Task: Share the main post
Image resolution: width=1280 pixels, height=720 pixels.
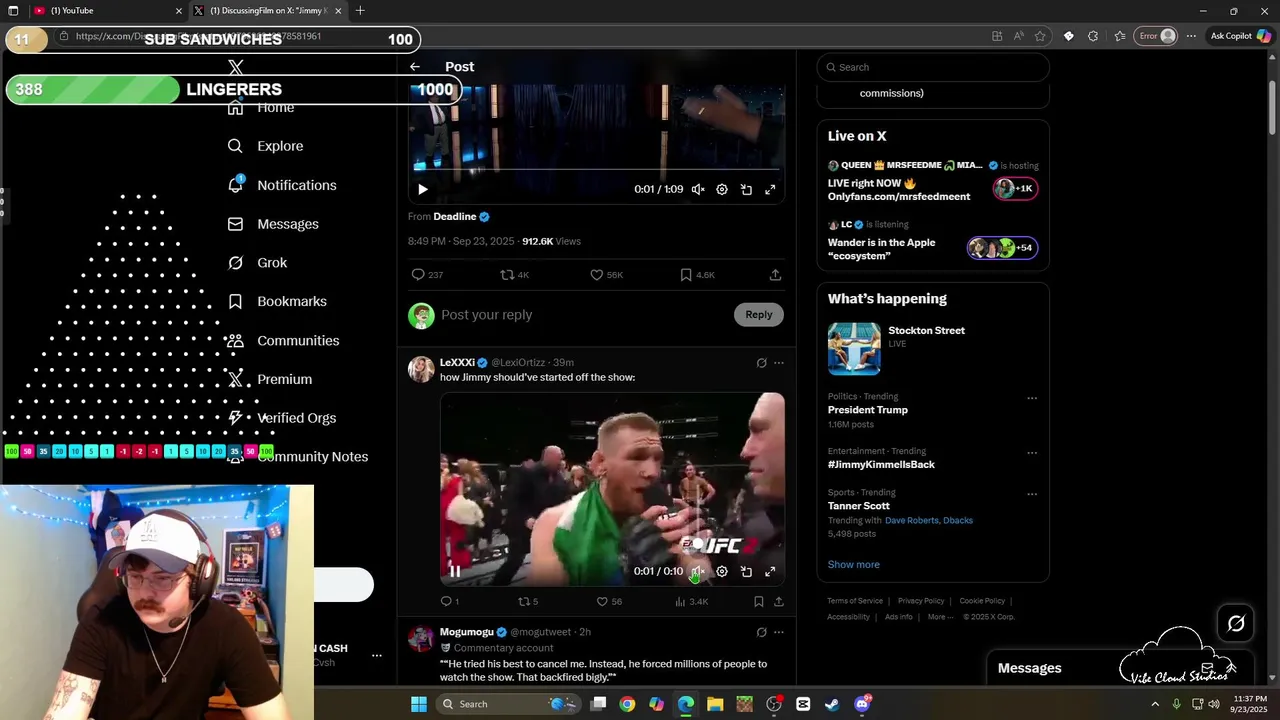Action: pyautogui.click(x=775, y=275)
